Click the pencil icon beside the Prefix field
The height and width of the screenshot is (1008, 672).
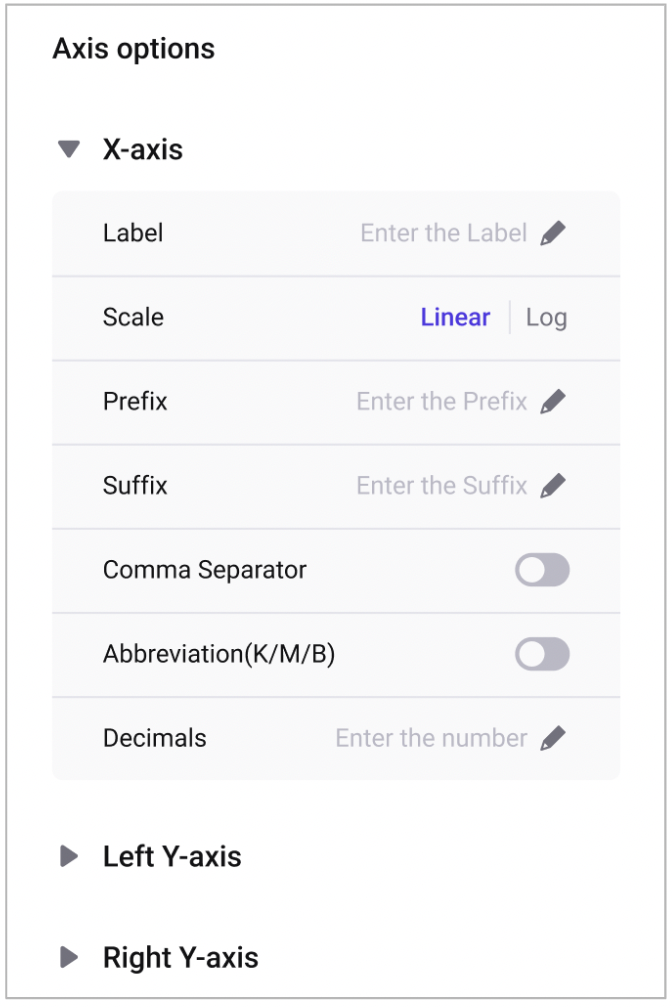pos(552,402)
